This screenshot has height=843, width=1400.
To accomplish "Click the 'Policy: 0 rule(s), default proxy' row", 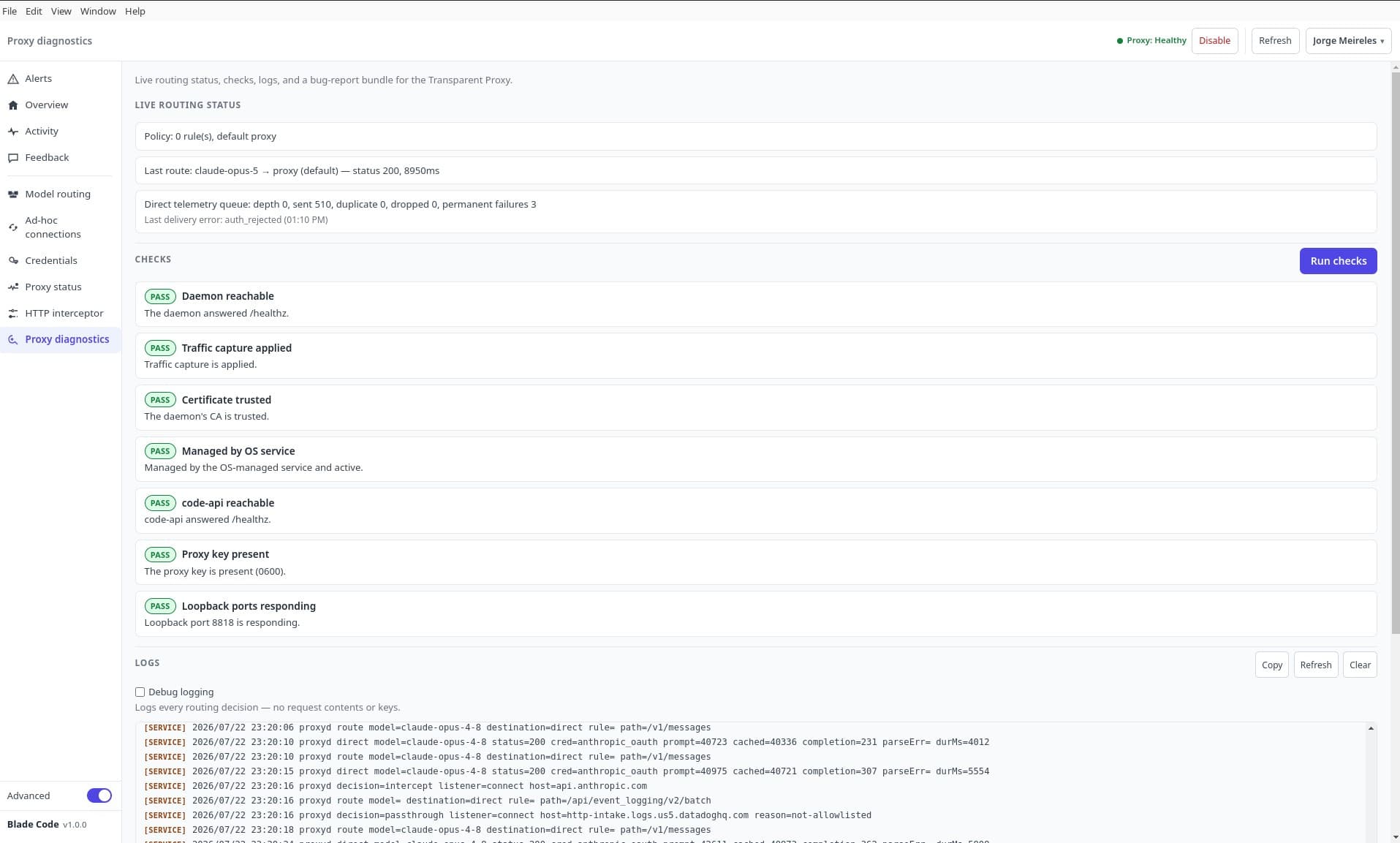I will 755,137.
